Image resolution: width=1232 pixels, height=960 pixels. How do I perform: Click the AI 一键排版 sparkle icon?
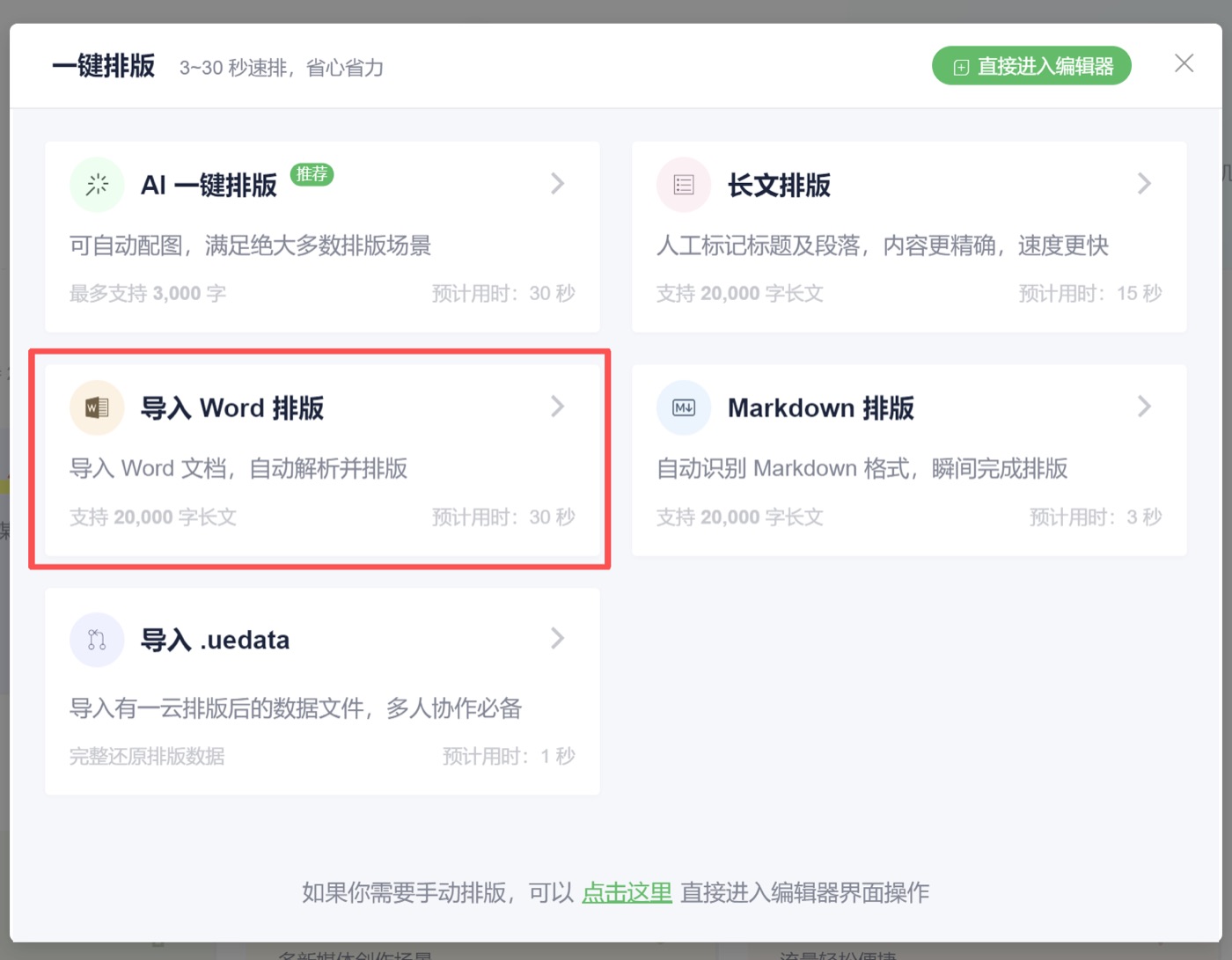pos(97,185)
